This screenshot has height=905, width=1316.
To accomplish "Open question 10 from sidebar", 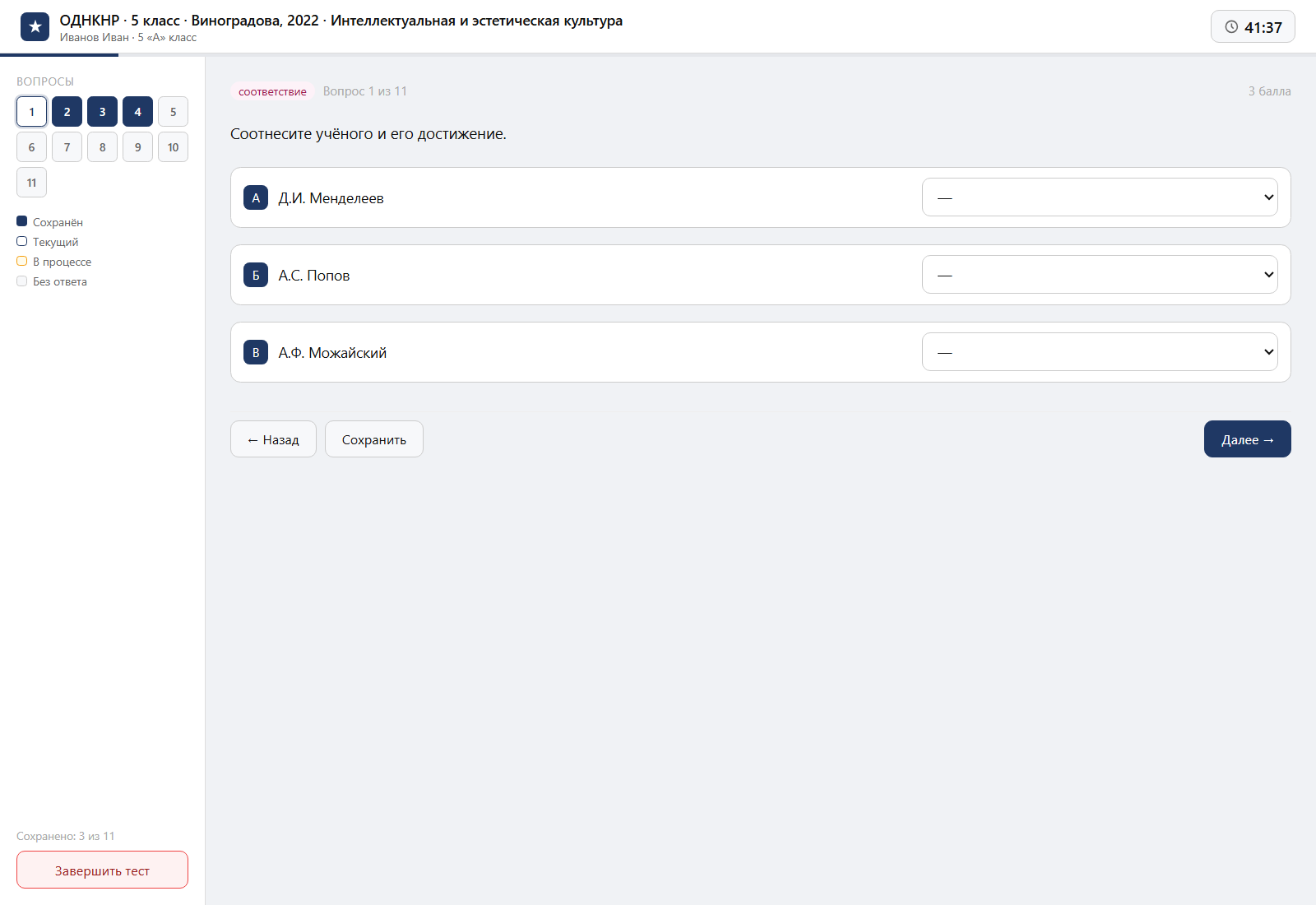I will pos(173,147).
